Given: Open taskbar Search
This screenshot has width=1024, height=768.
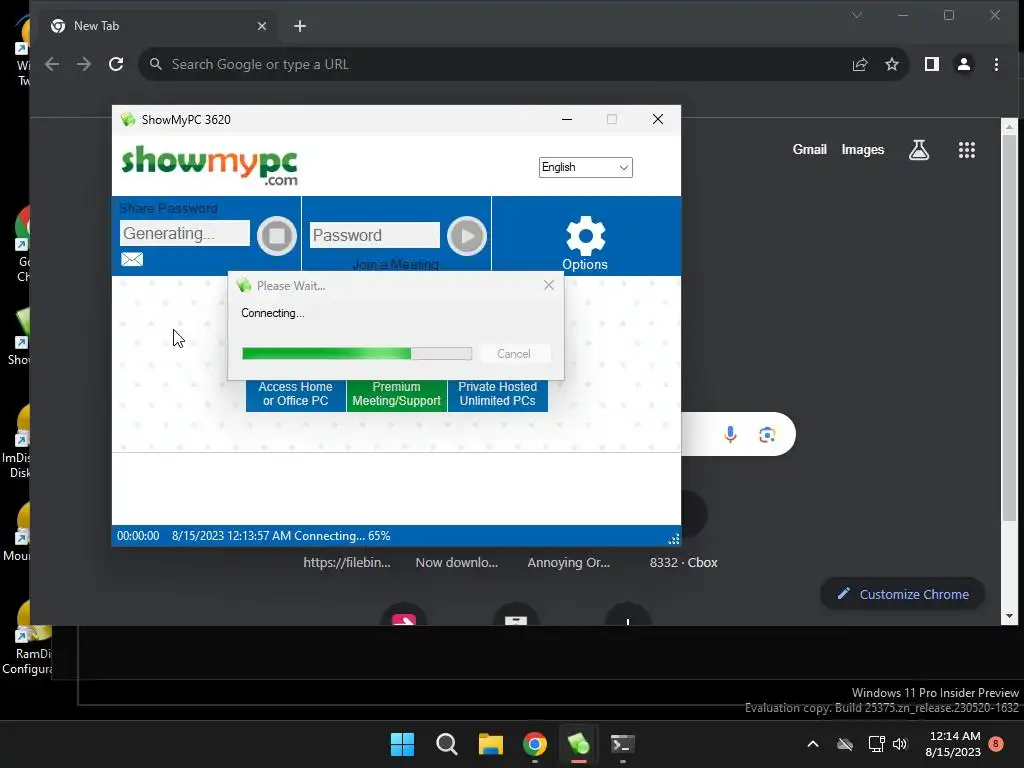Looking at the screenshot, I should coord(447,744).
